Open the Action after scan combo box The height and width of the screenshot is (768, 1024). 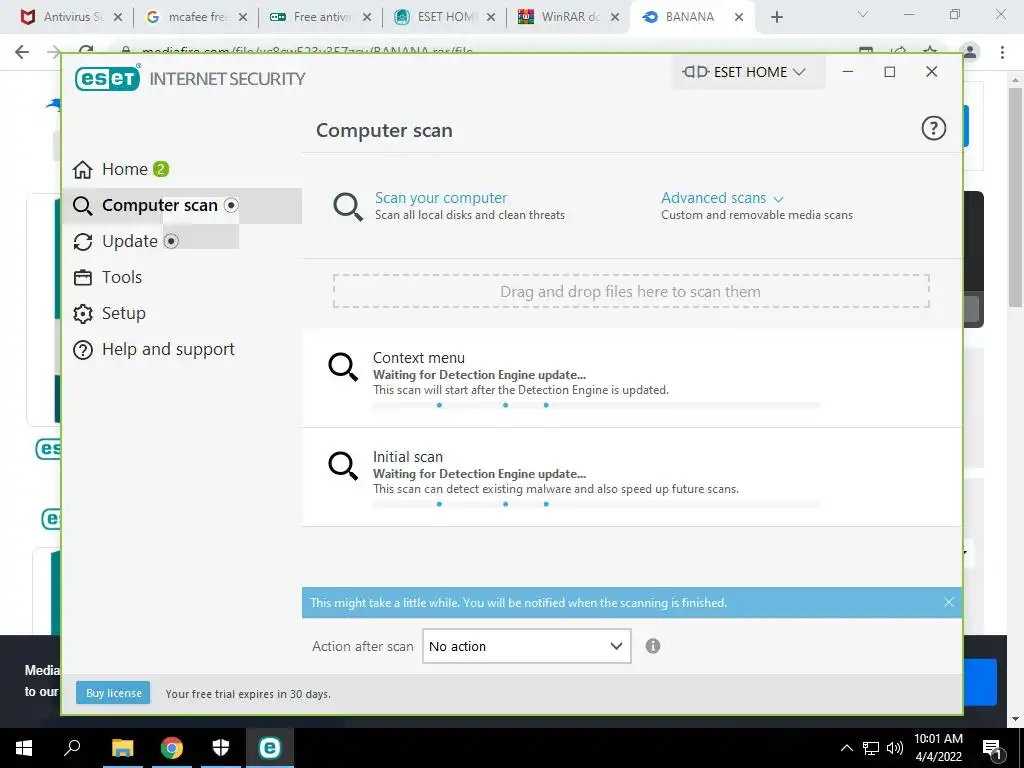[526, 646]
